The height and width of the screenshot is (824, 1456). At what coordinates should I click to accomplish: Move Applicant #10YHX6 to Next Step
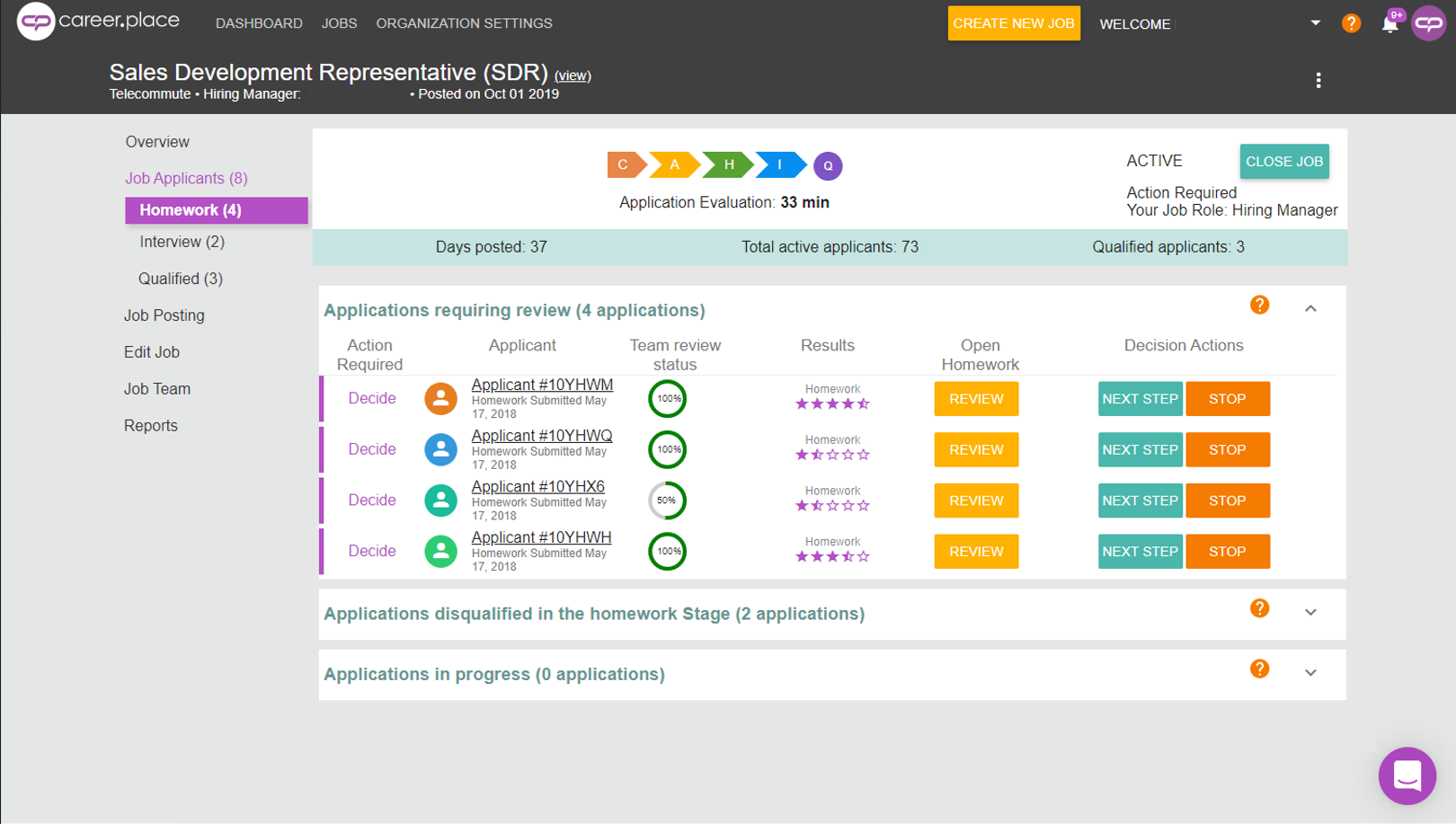point(1140,501)
